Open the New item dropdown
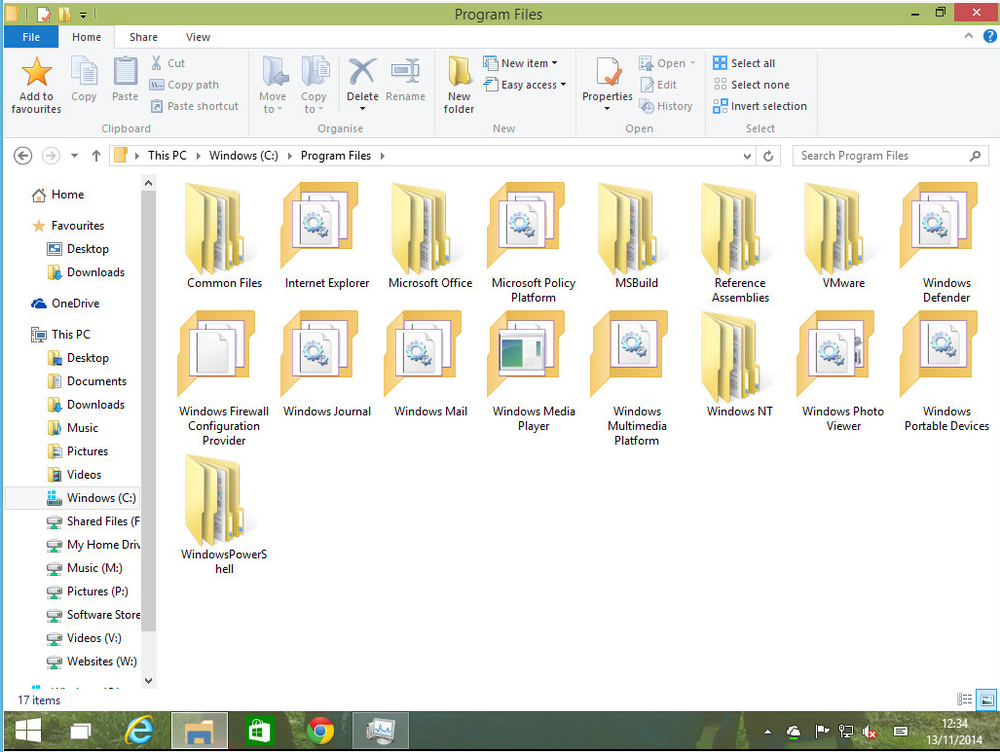 click(520, 63)
